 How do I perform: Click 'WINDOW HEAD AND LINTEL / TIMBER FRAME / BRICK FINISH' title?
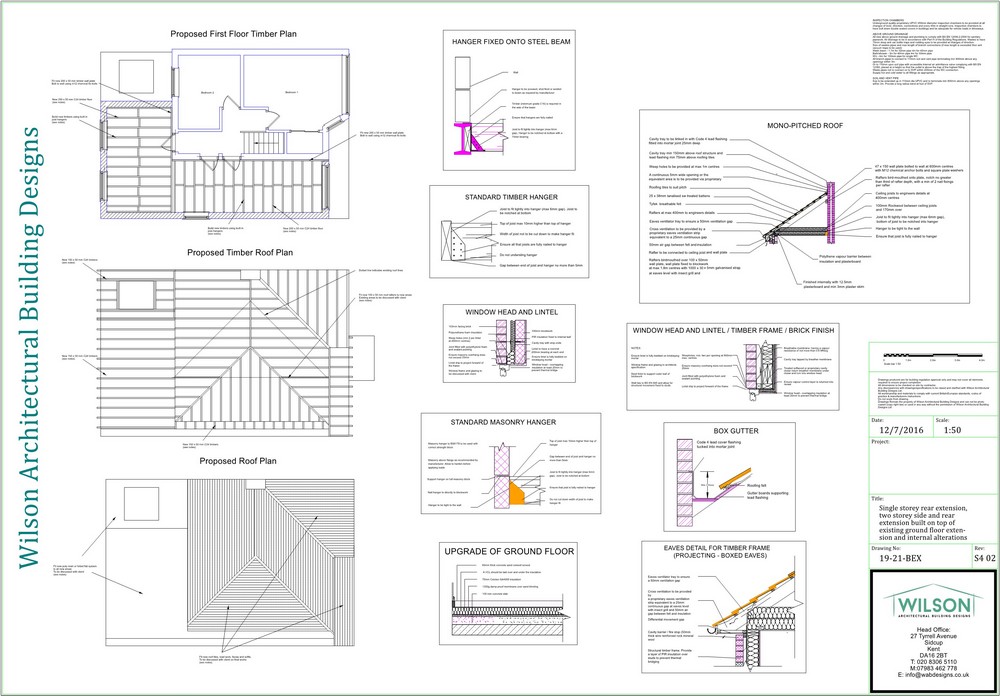733,330
